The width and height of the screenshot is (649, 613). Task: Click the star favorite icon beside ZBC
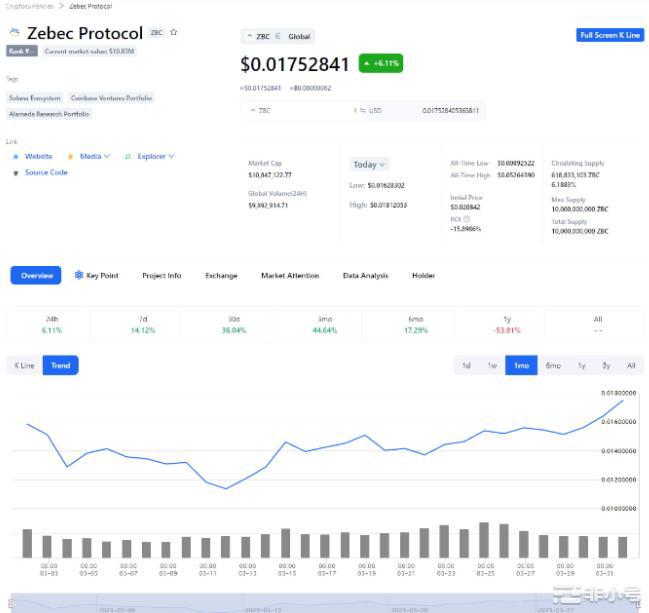(x=174, y=32)
